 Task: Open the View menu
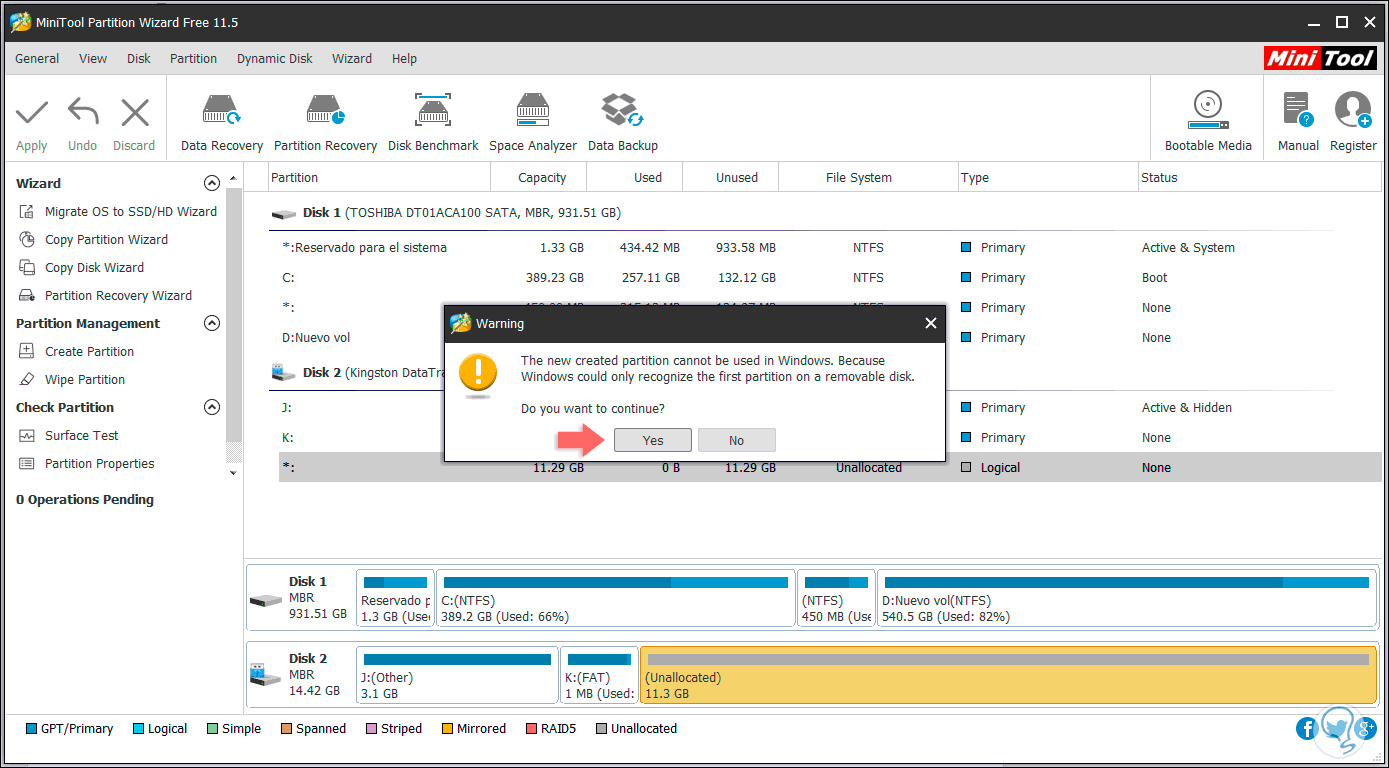(93, 59)
